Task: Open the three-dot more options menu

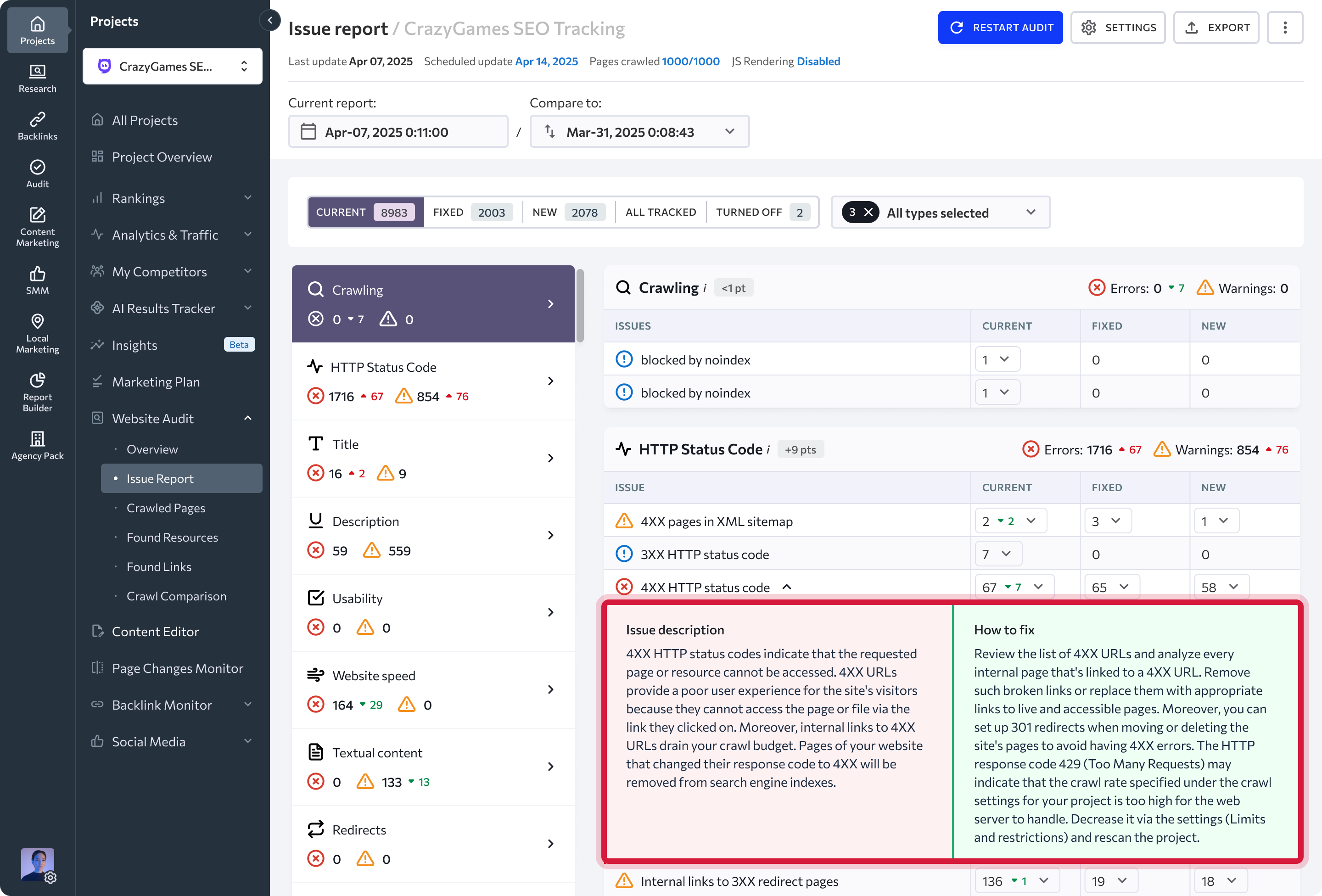Action: [x=1284, y=27]
